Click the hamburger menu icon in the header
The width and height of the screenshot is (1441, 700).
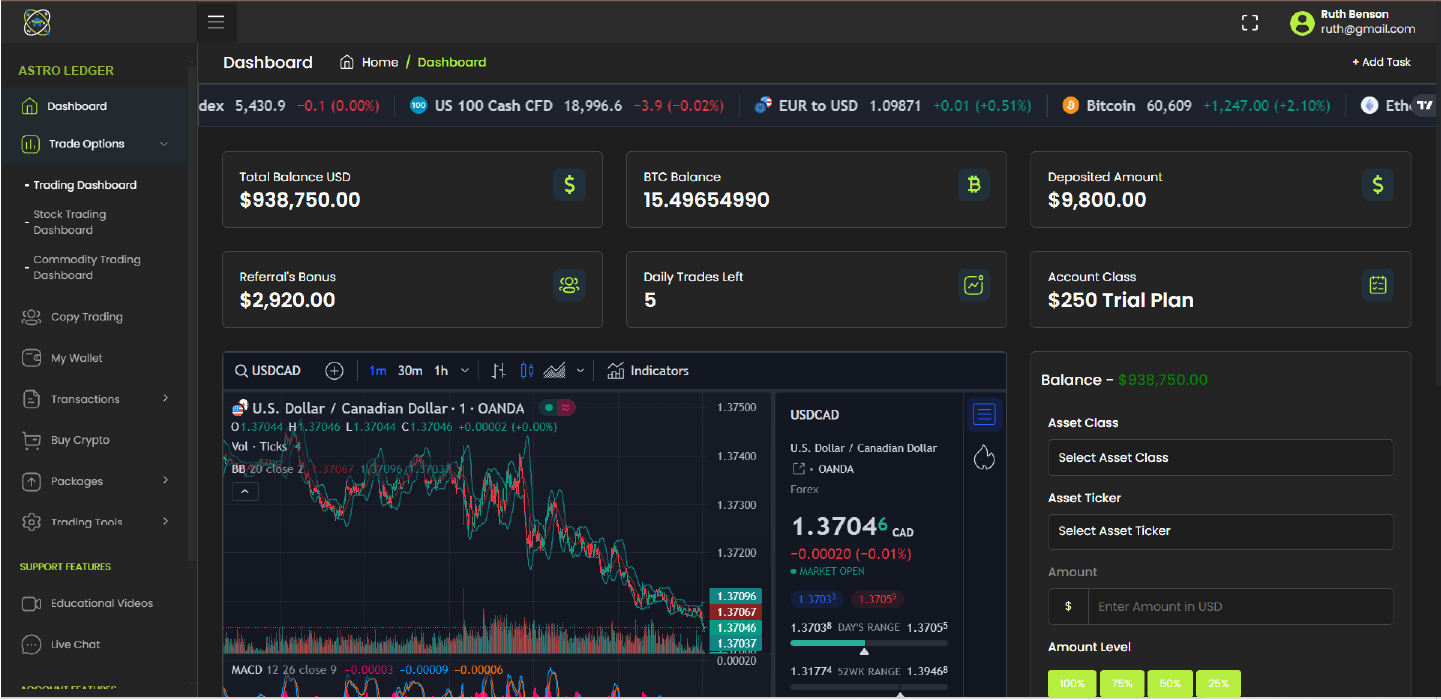[x=216, y=22]
